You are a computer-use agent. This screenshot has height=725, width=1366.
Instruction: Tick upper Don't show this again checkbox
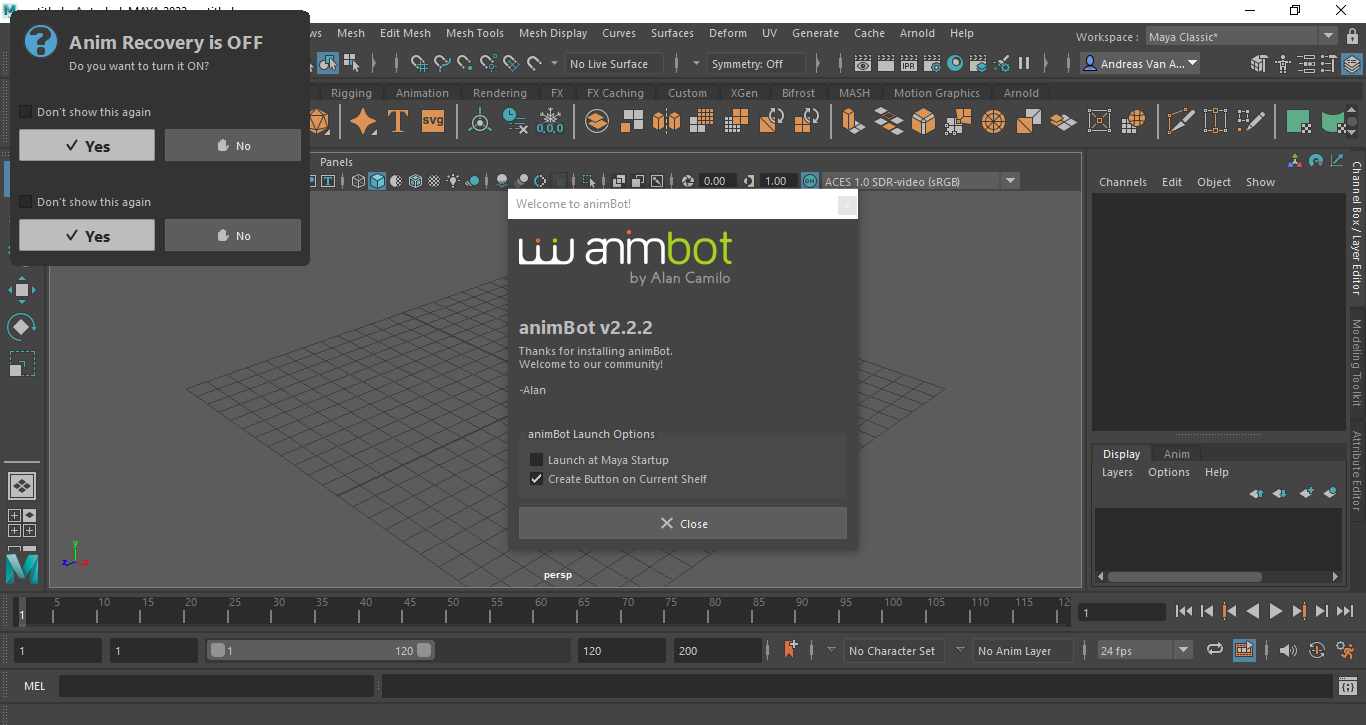26,112
